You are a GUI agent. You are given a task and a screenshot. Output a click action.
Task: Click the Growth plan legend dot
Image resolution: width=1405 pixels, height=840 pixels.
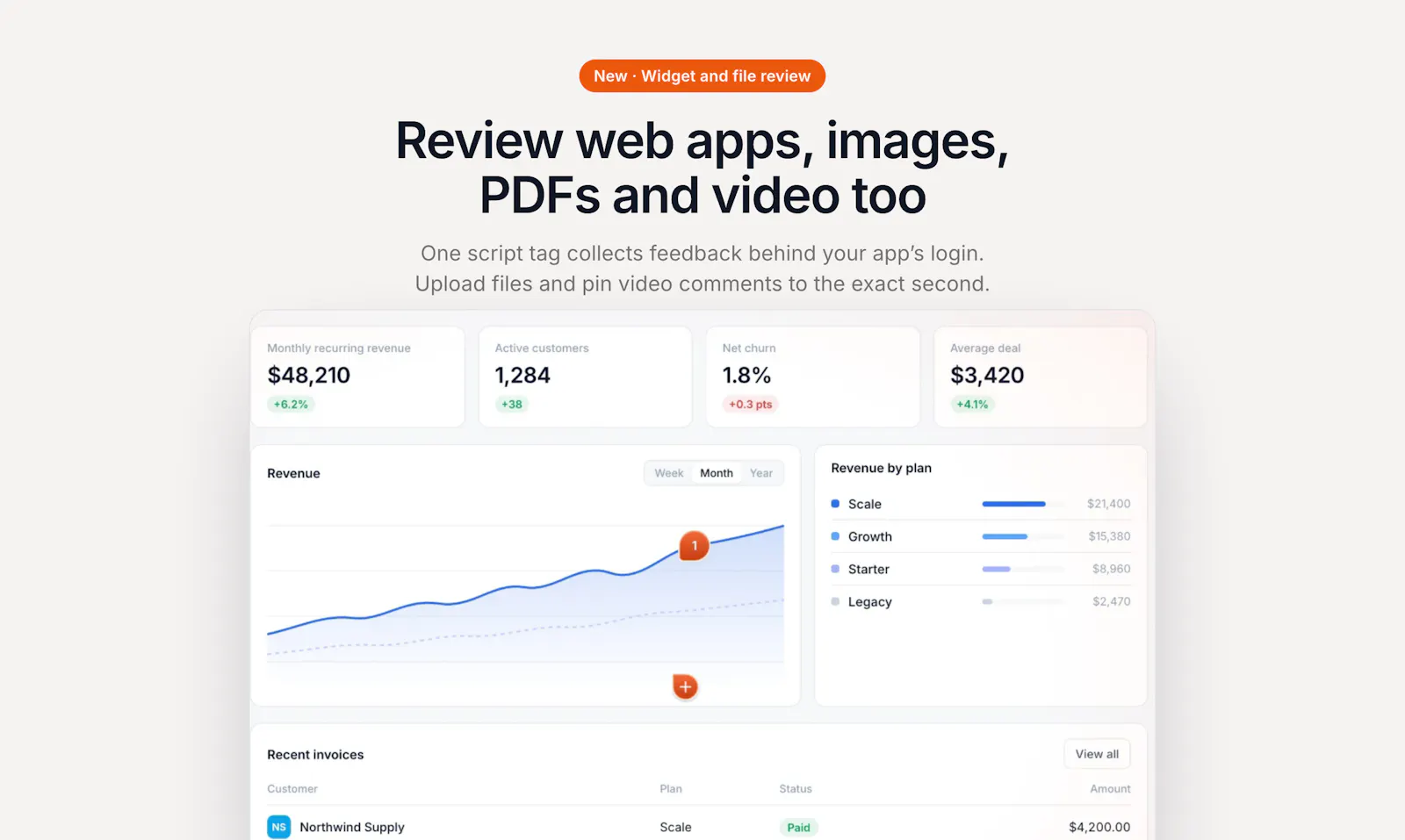(835, 536)
